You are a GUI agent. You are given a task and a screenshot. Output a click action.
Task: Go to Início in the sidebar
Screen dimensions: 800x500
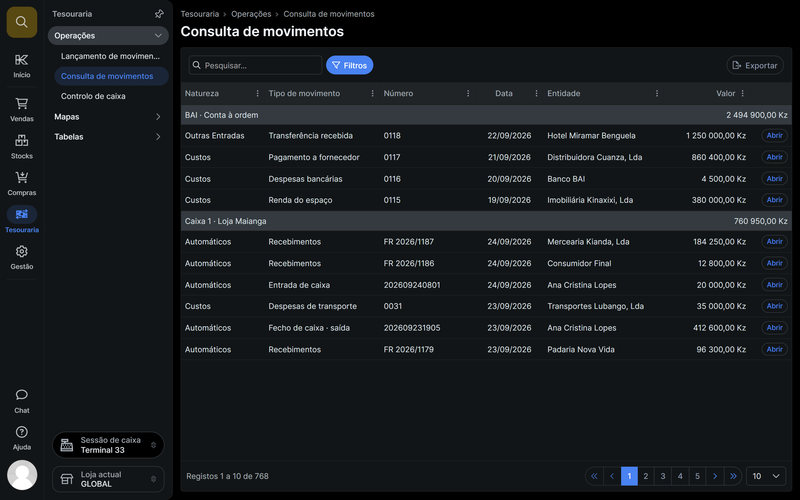click(x=21, y=66)
